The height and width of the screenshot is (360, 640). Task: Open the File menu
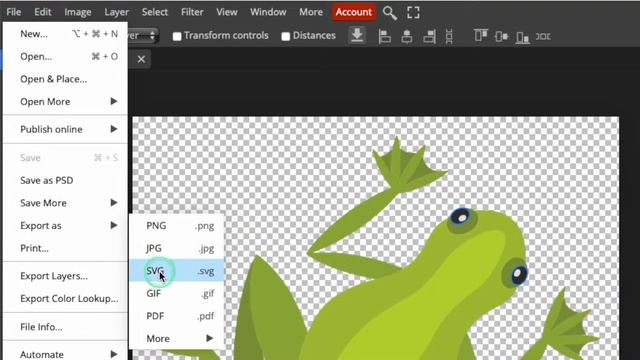[x=13, y=12]
